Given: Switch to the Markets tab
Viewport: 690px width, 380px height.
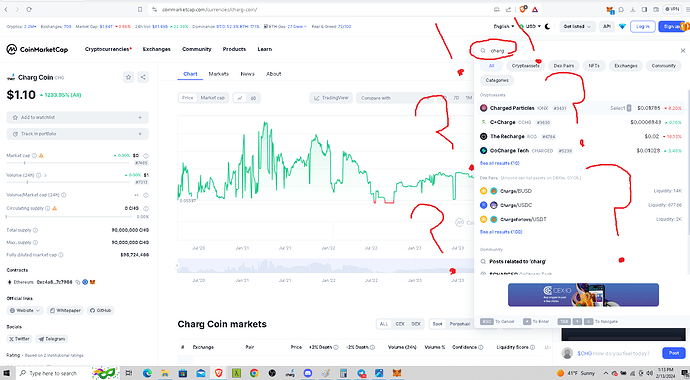Looking at the screenshot, I should click(219, 74).
